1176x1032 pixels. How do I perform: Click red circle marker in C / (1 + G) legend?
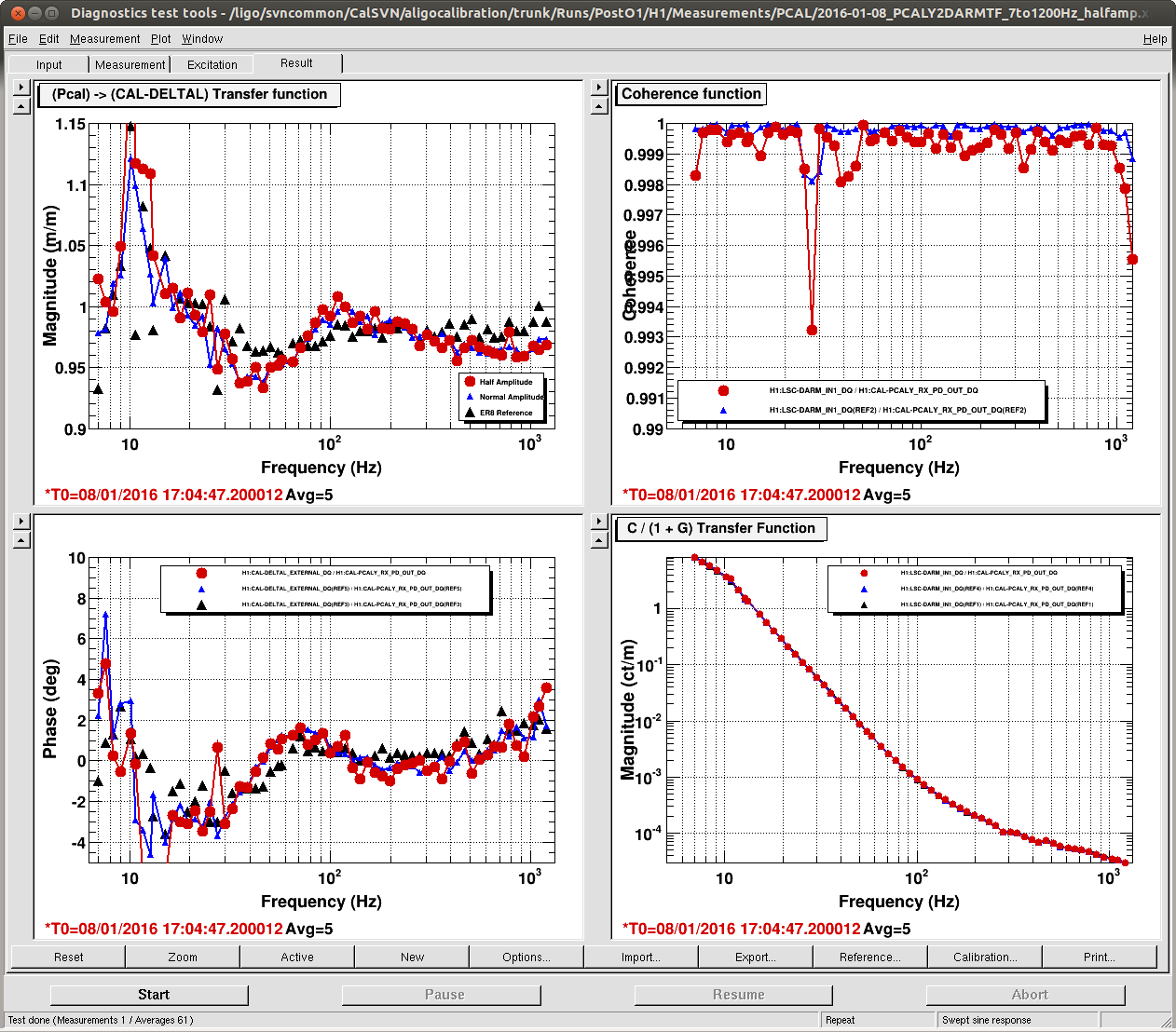(x=864, y=573)
